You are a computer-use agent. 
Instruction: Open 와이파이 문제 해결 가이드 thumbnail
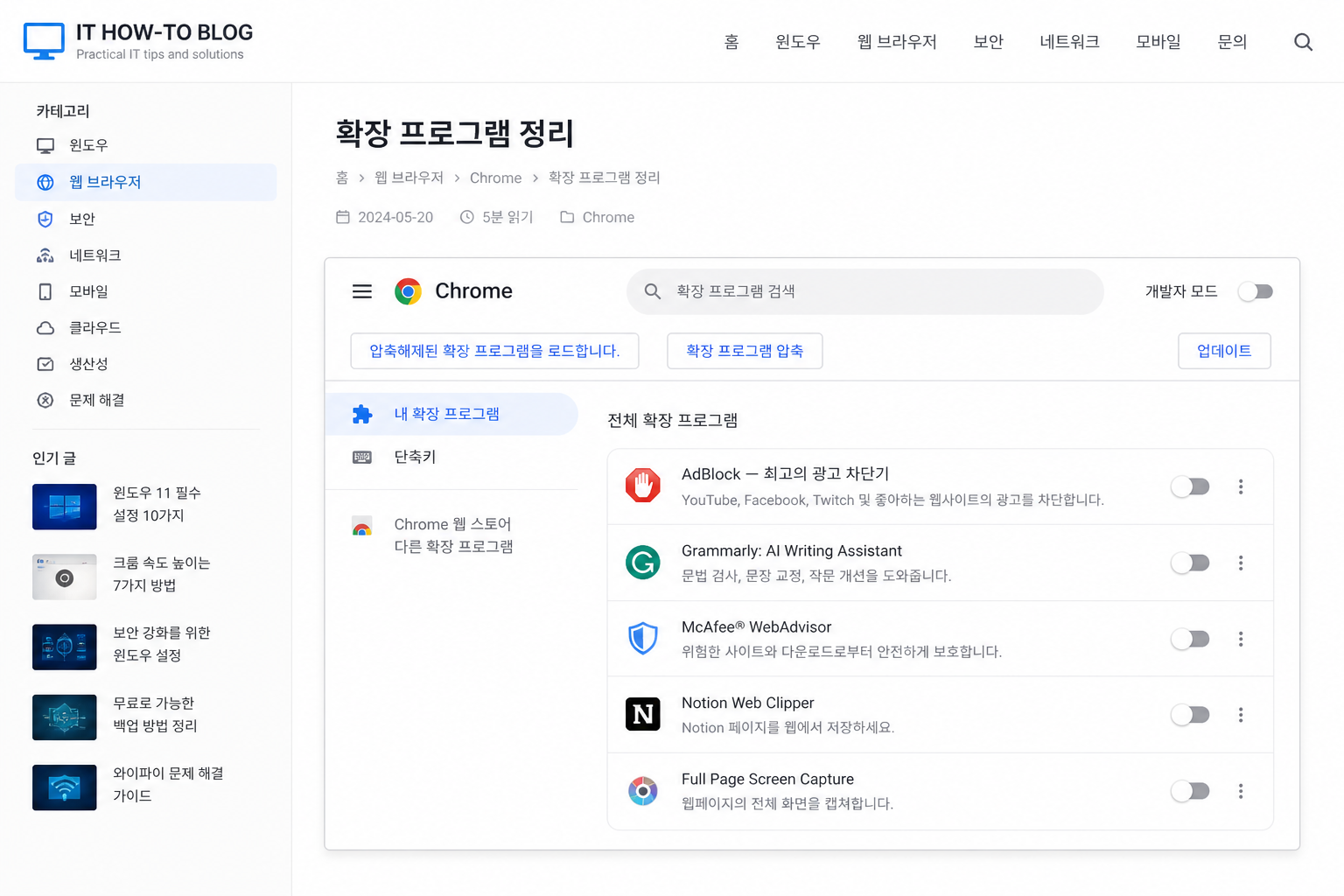tap(65, 787)
